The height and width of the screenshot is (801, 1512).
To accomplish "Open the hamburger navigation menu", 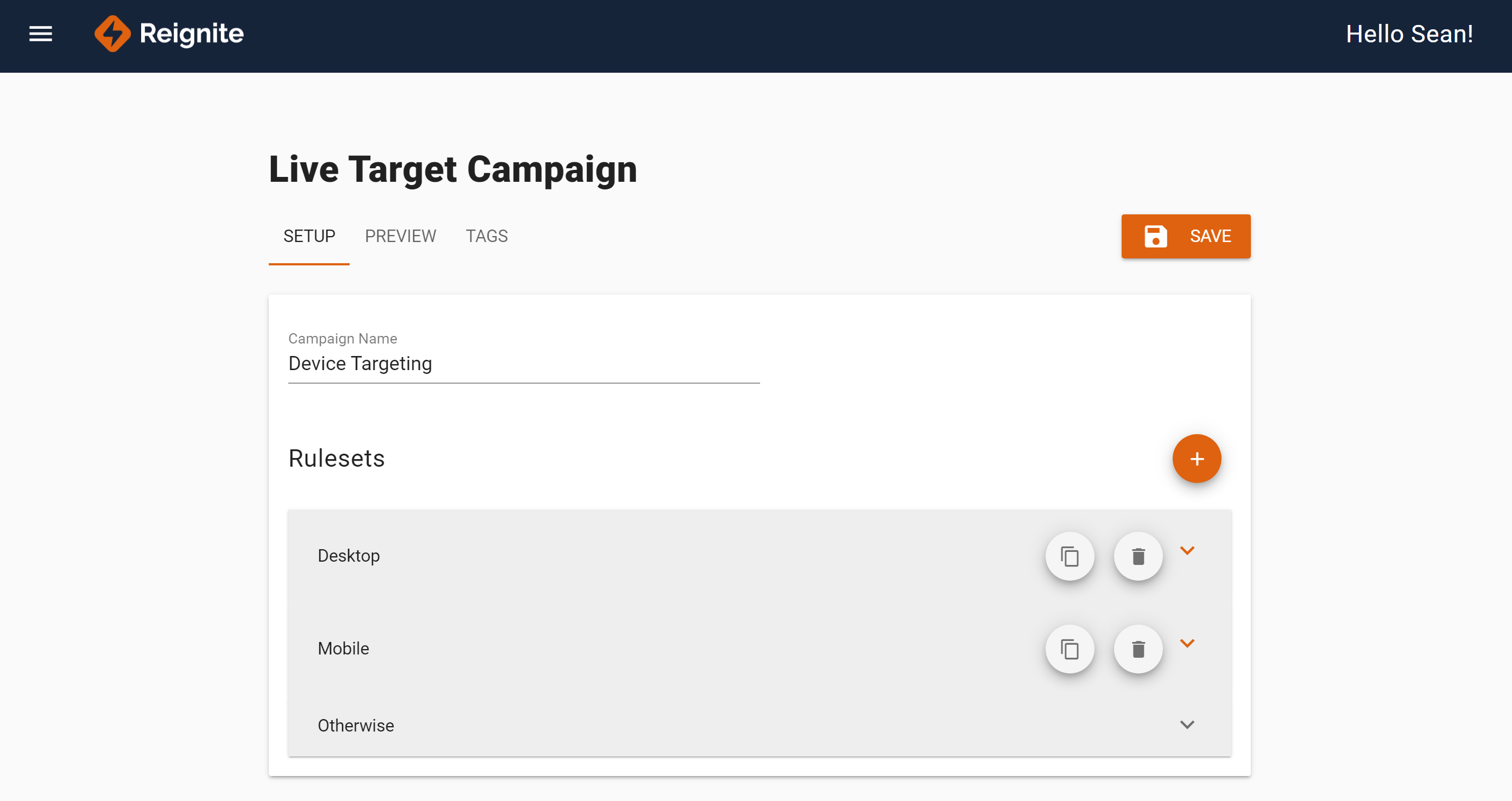I will pyautogui.click(x=41, y=34).
